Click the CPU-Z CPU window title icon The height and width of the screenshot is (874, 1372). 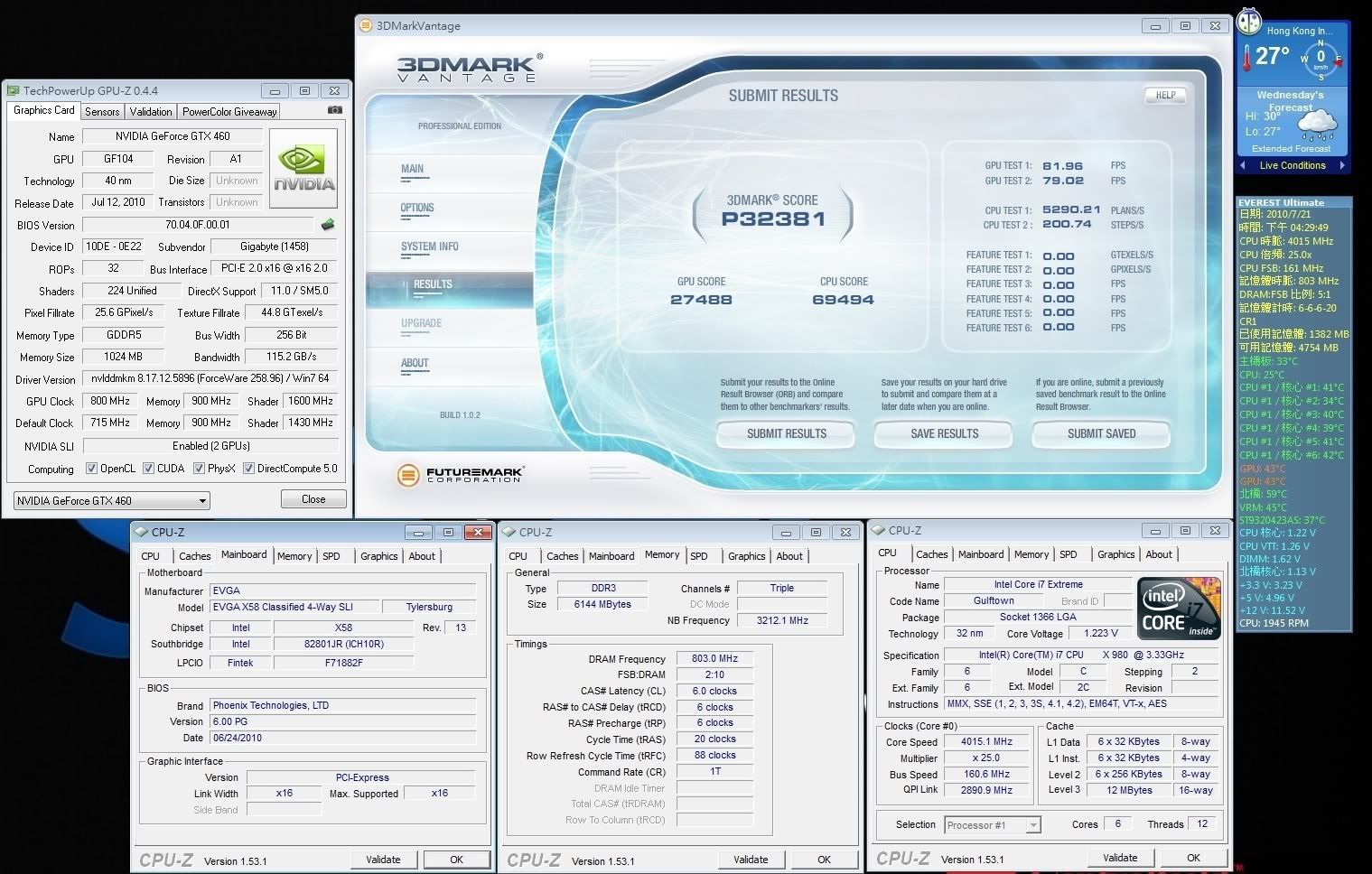878,531
